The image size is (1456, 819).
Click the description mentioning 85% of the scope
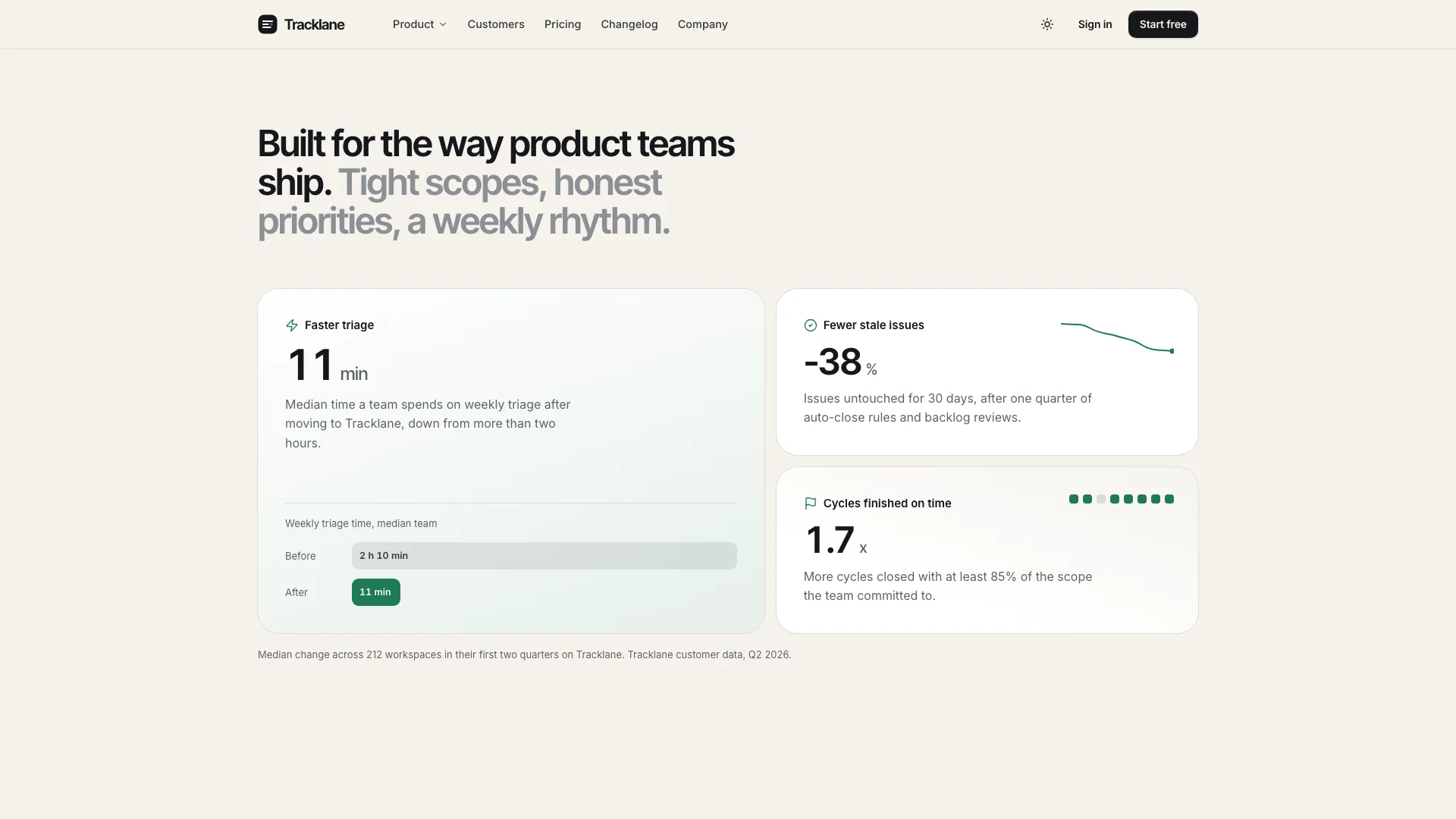[948, 586]
